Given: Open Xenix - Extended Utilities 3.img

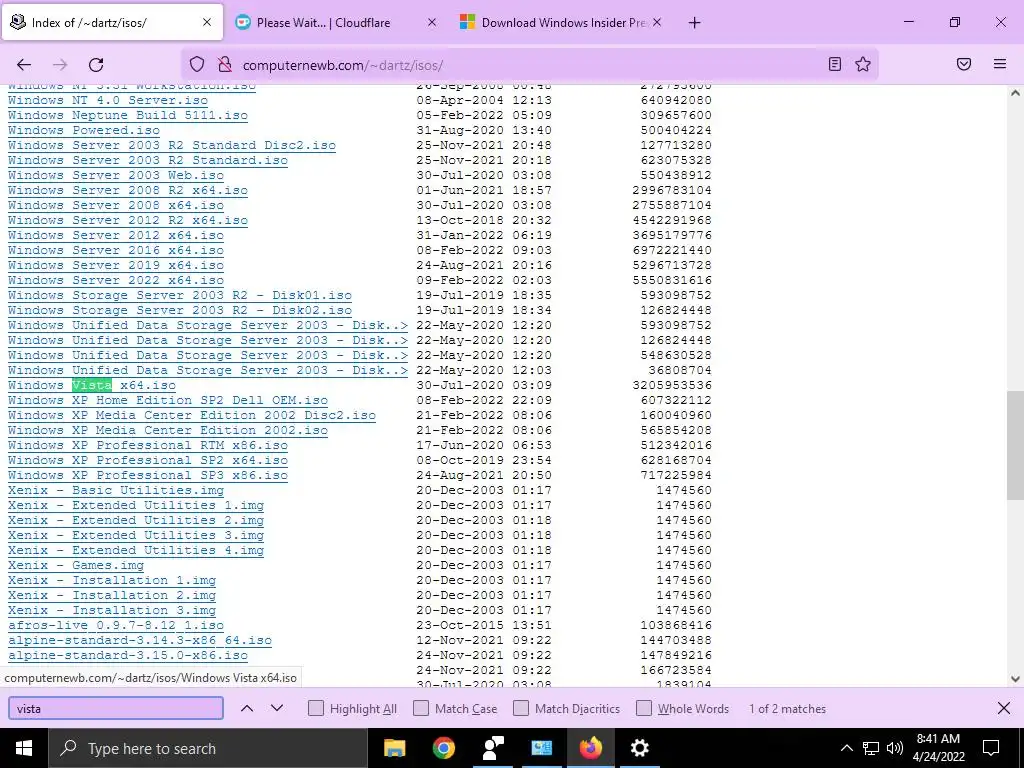Looking at the screenshot, I should click(x=136, y=536).
